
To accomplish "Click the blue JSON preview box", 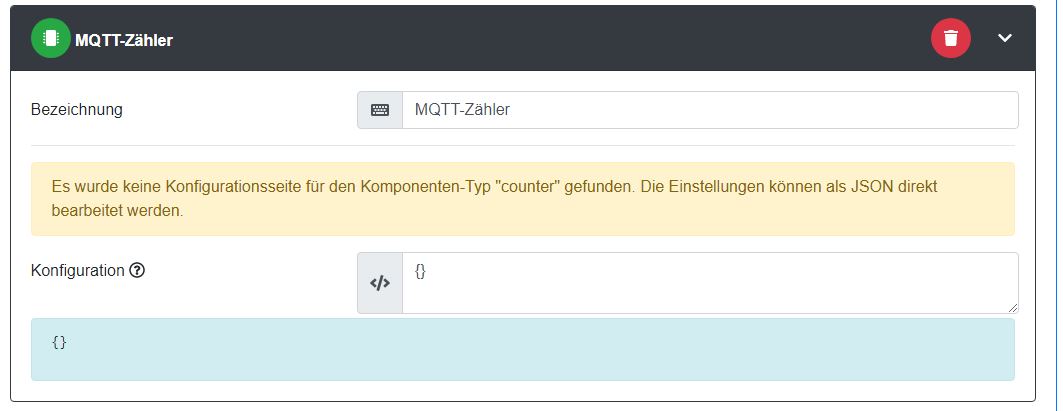I will pyautogui.click(x=522, y=349).
